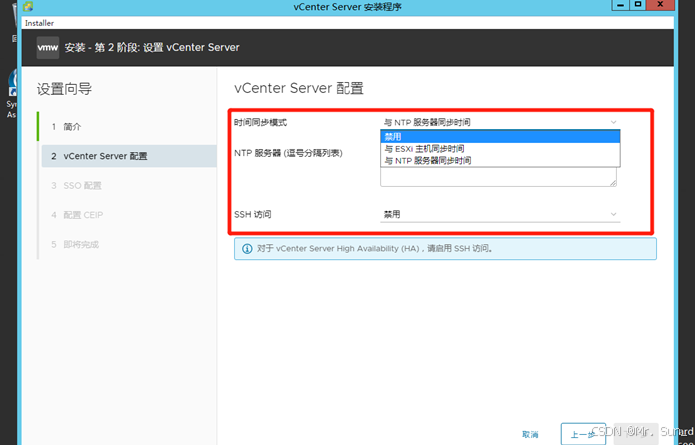Image resolution: width=695 pixels, height=445 pixels.
Task: Collapse the 时间同步模式 dropdown via its arrow
Action: [613, 122]
